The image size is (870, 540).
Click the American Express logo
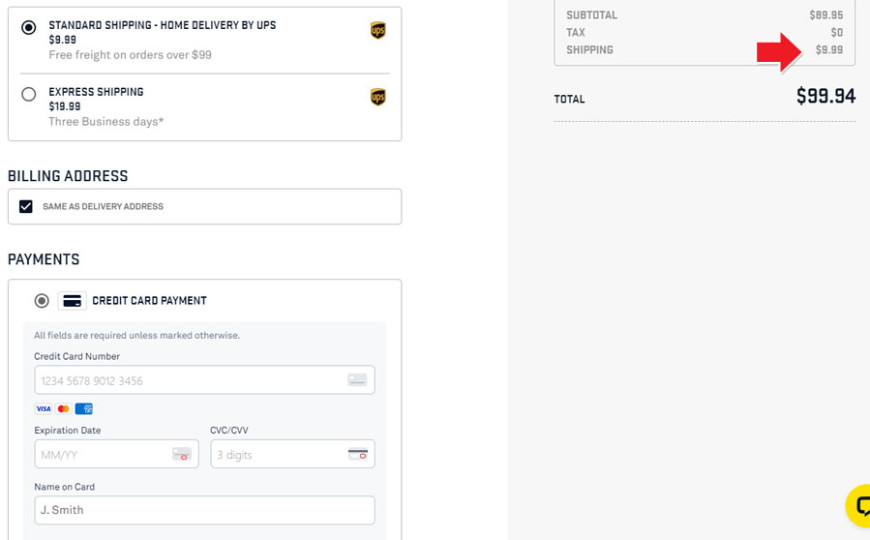[84, 409]
